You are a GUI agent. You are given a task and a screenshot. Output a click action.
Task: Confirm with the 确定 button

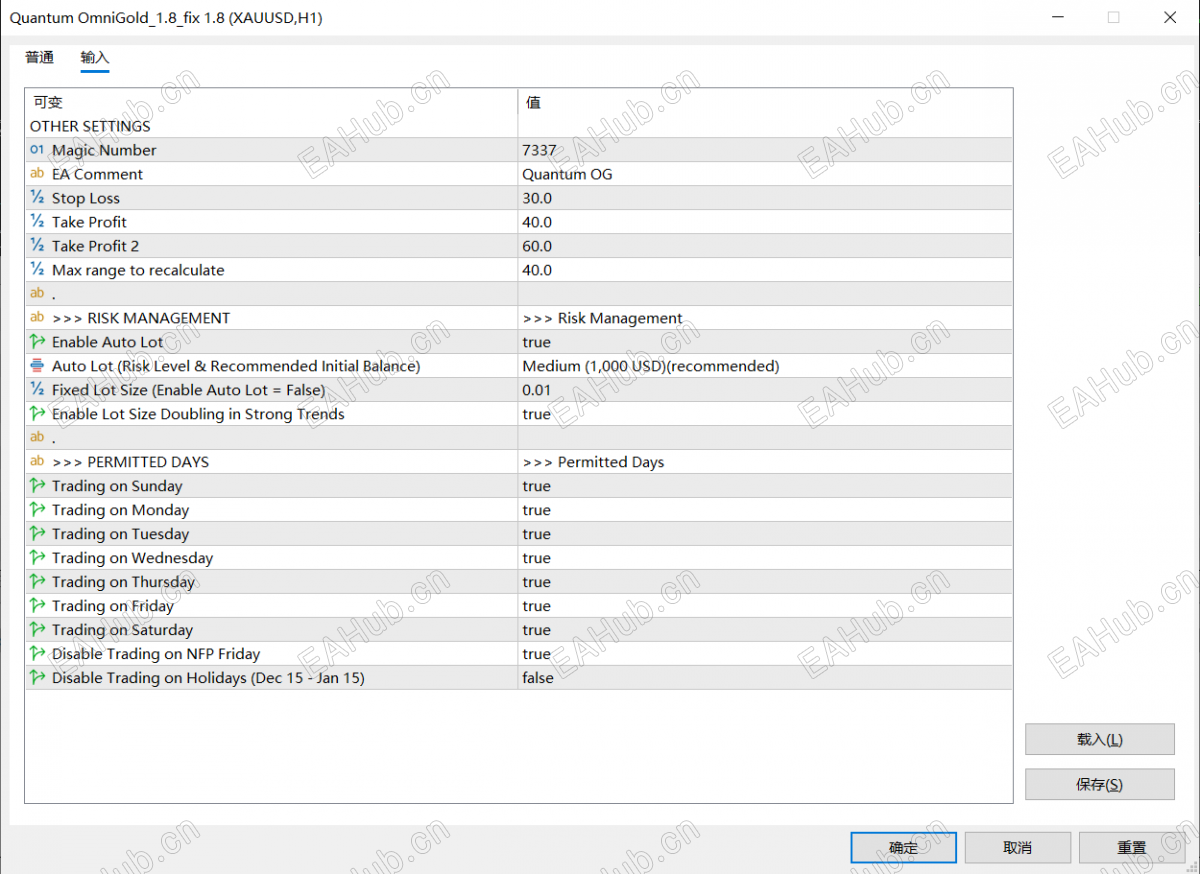903,848
